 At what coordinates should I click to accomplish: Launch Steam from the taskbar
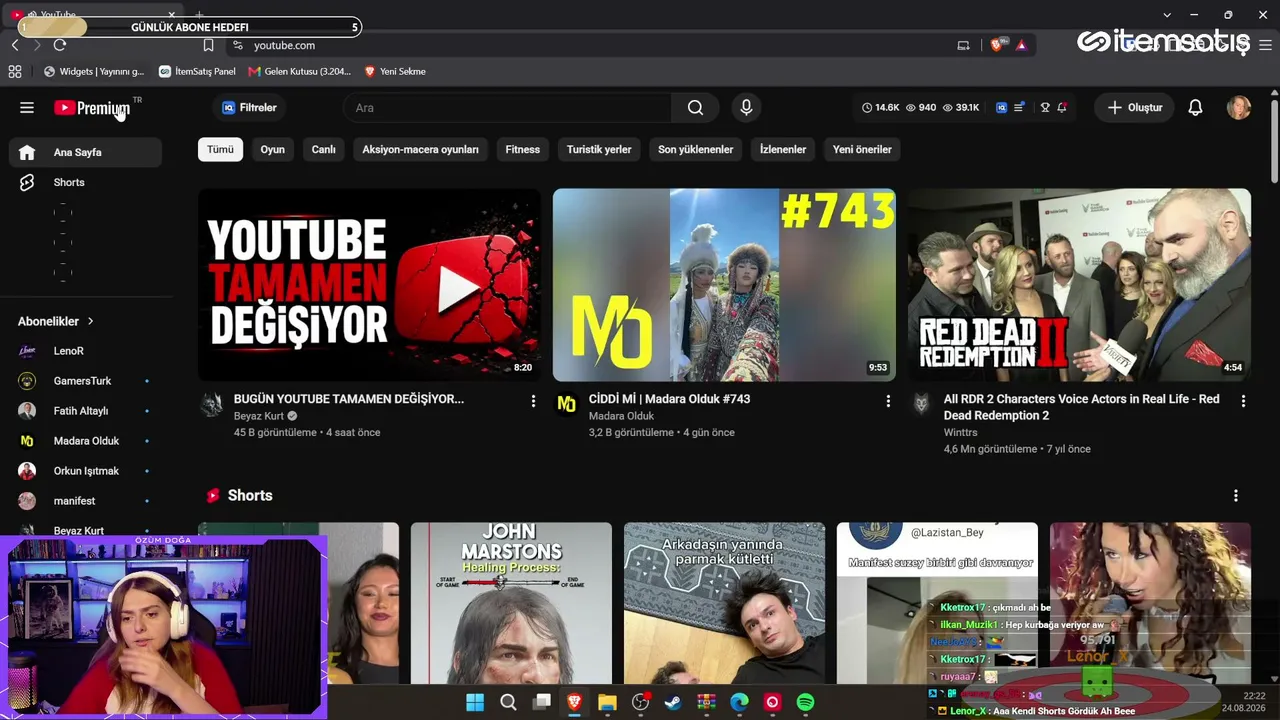point(673,703)
